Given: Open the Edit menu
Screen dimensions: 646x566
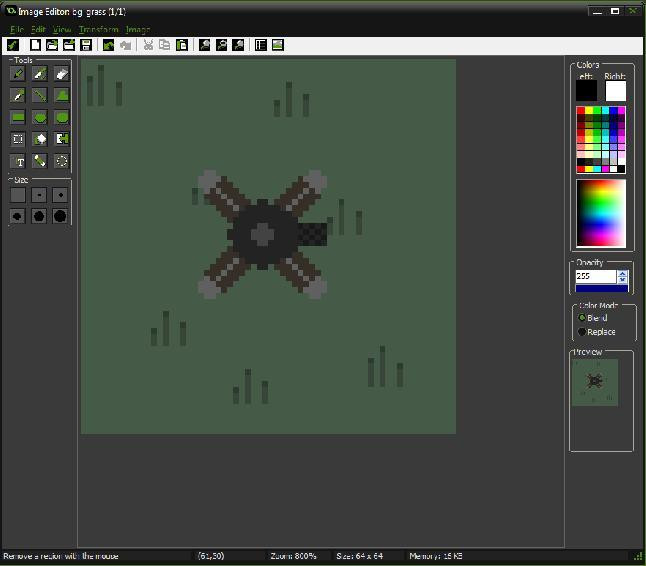Looking at the screenshot, I should click(38, 30).
